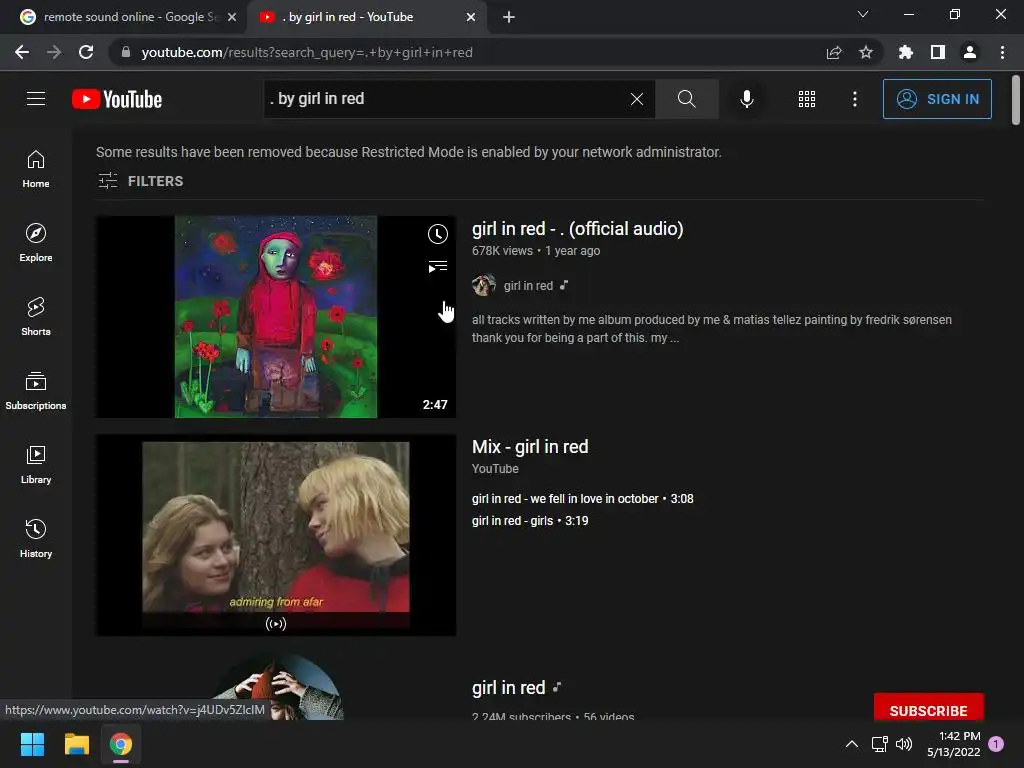
Task: Go back with the browser back arrow
Action: [x=22, y=52]
